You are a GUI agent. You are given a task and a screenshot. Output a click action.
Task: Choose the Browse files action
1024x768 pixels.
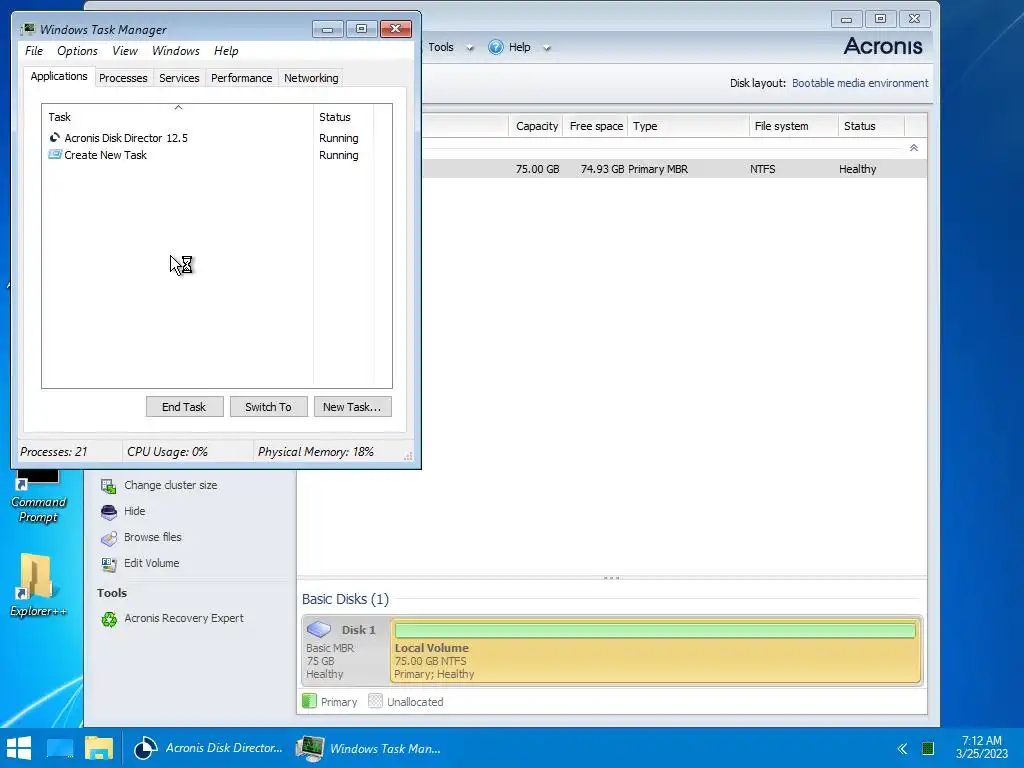coord(153,537)
